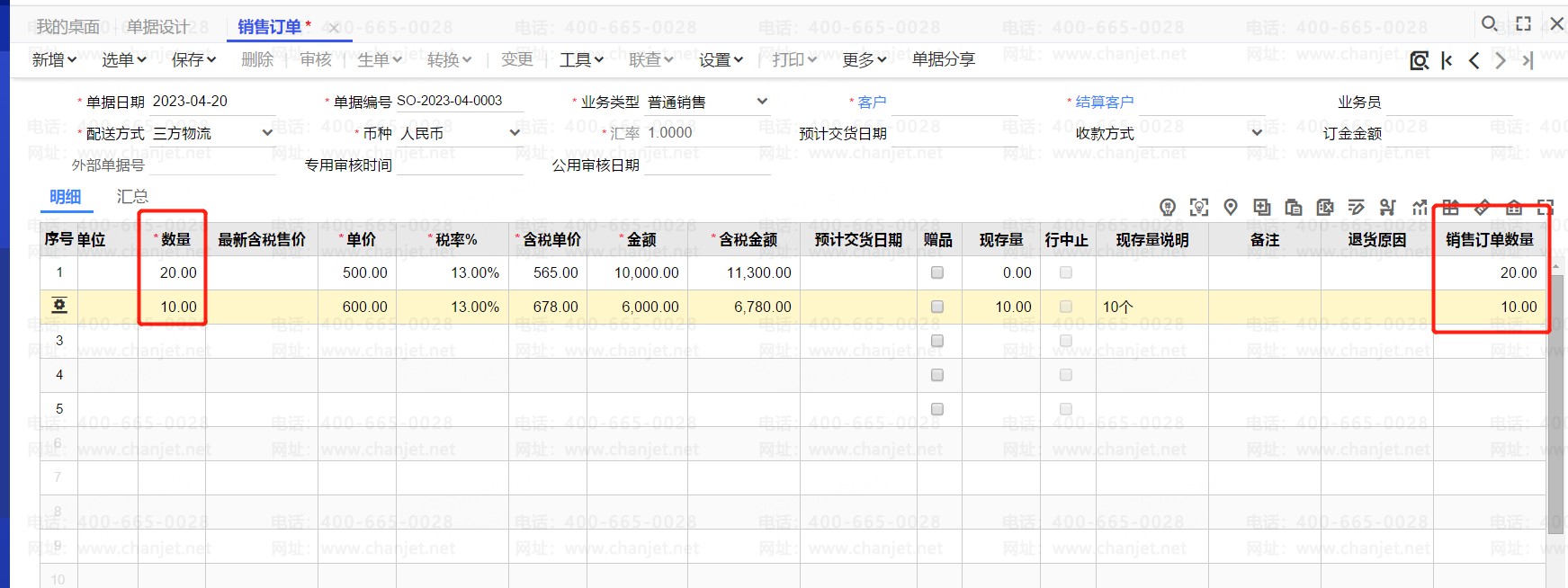This screenshot has height=588, width=1568.
Task: Go to the previous order record
Action: tap(1474, 60)
